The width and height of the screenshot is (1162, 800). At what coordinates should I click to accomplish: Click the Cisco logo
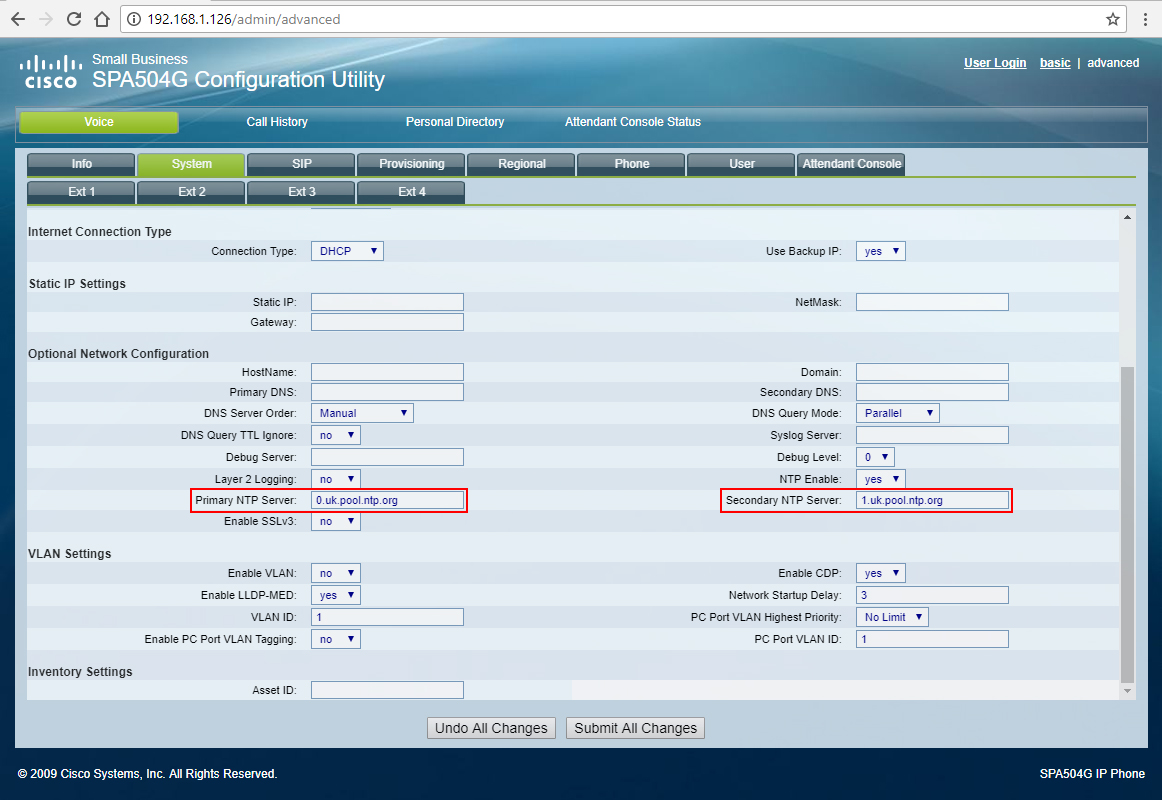click(x=50, y=72)
